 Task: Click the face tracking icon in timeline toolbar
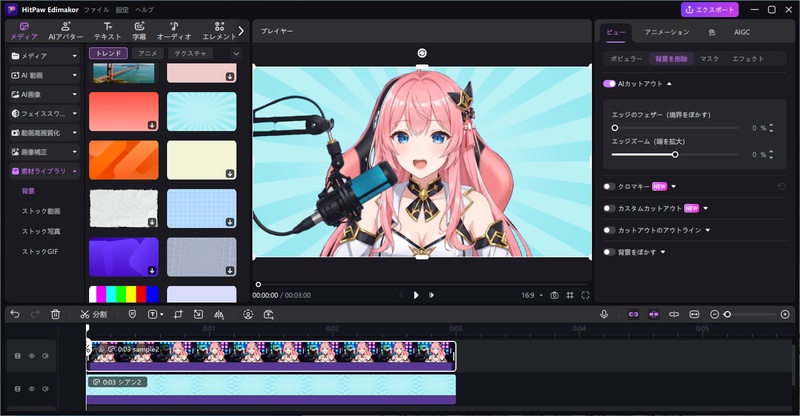(x=248, y=314)
